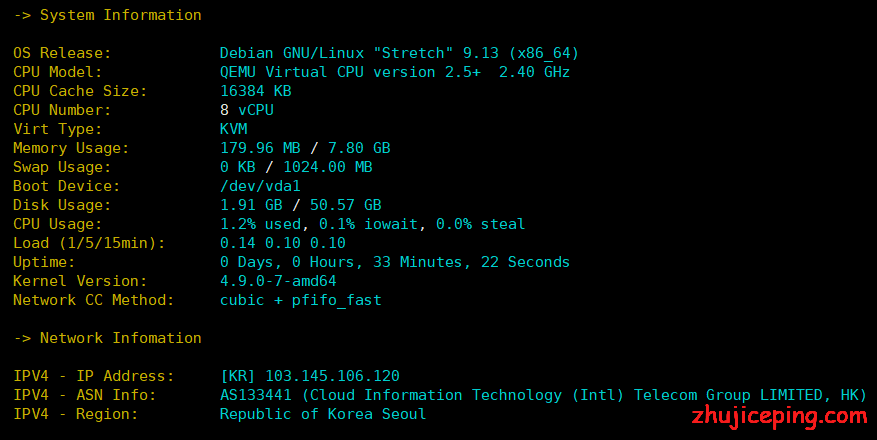Screen dimensions: 877x440
Task: Click the cubic + pfifo_fast value
Action: [300, 300]
